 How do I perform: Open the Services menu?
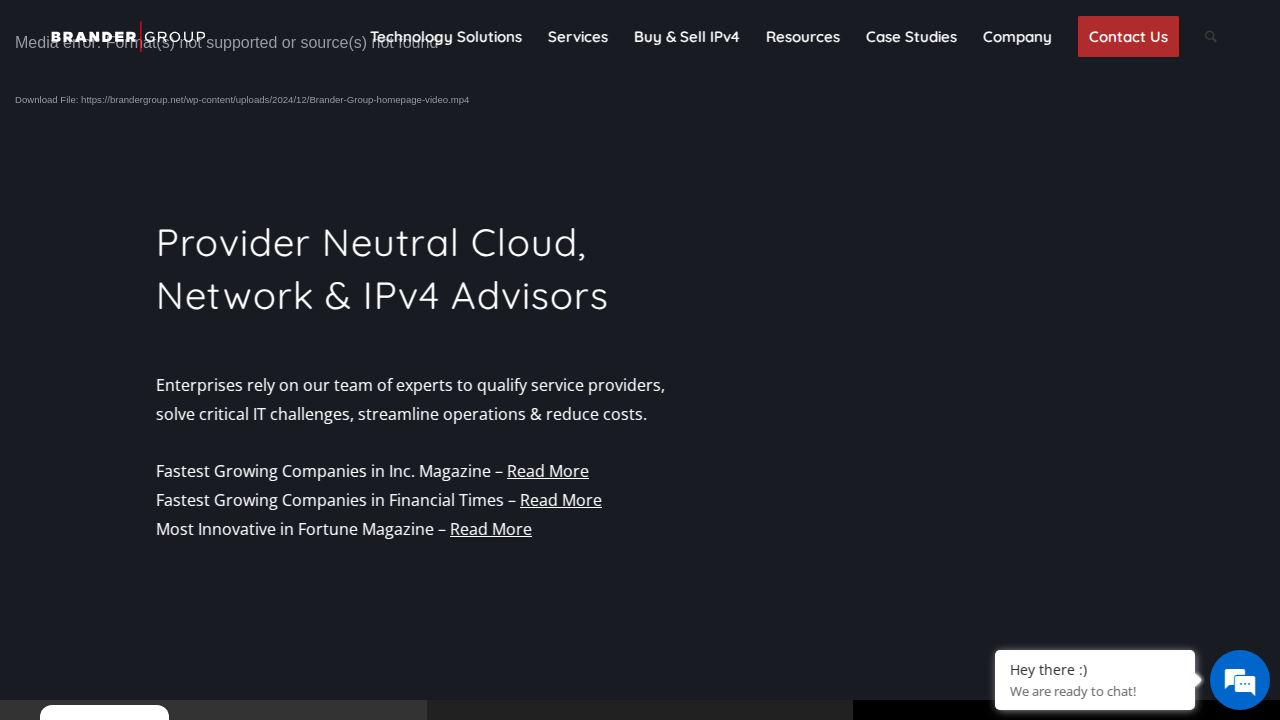tap(578, 37)
